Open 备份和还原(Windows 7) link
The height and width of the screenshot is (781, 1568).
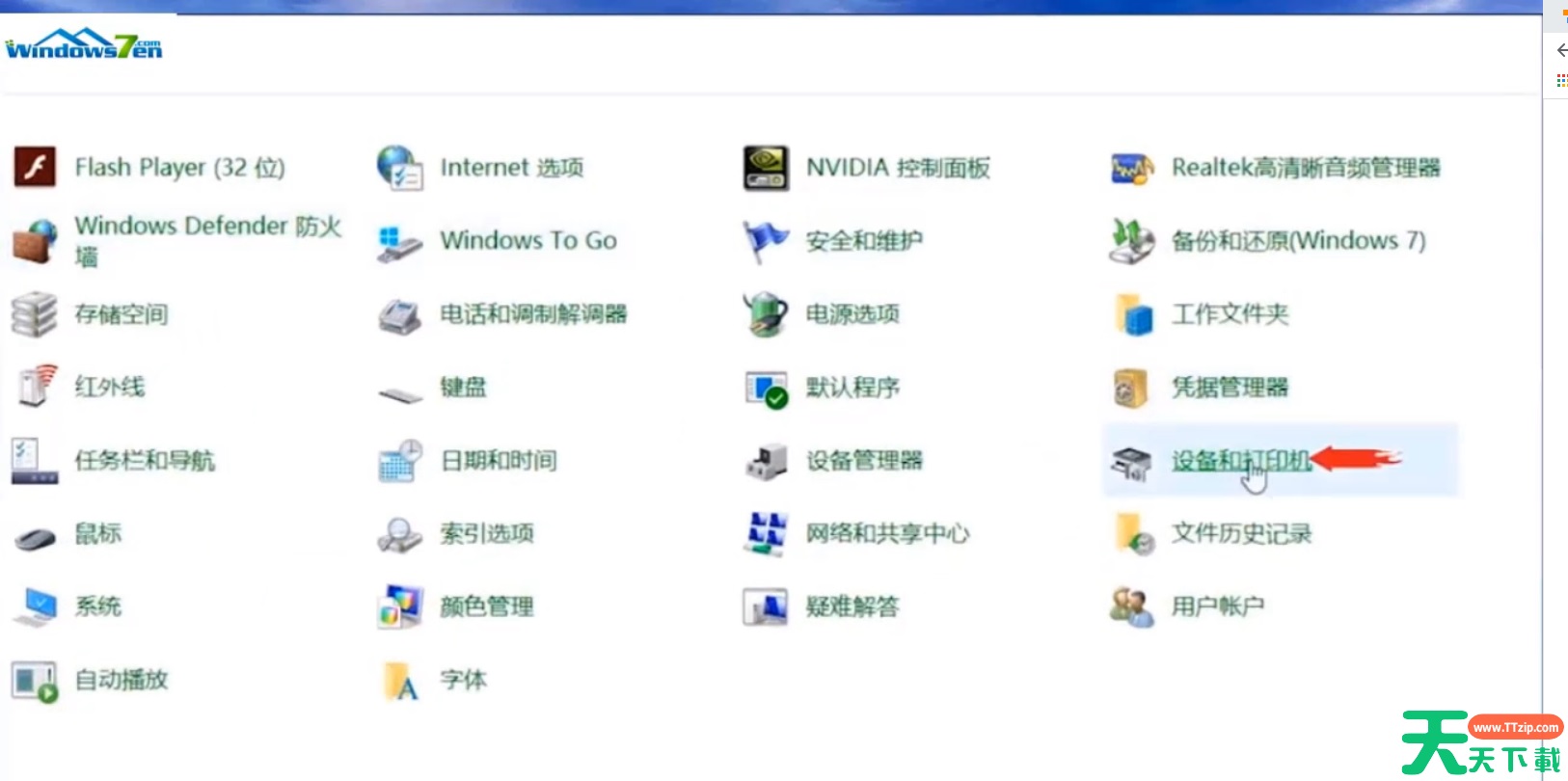(1298, 241)
